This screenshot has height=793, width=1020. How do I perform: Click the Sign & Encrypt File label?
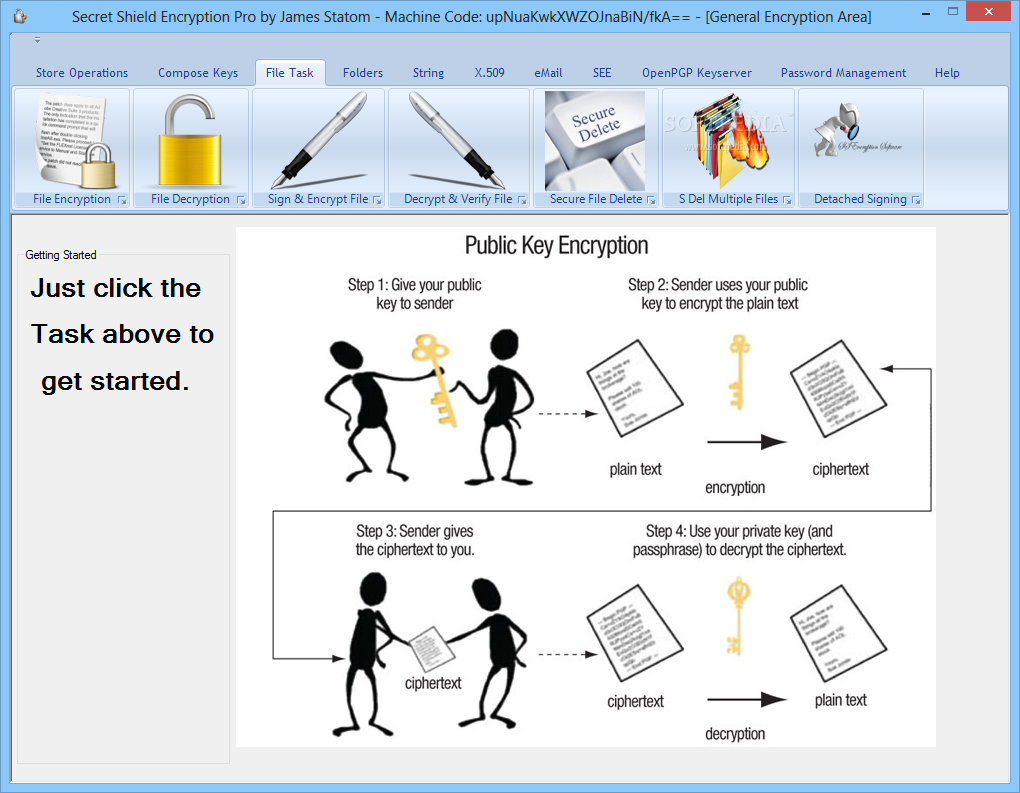(318, 199)
